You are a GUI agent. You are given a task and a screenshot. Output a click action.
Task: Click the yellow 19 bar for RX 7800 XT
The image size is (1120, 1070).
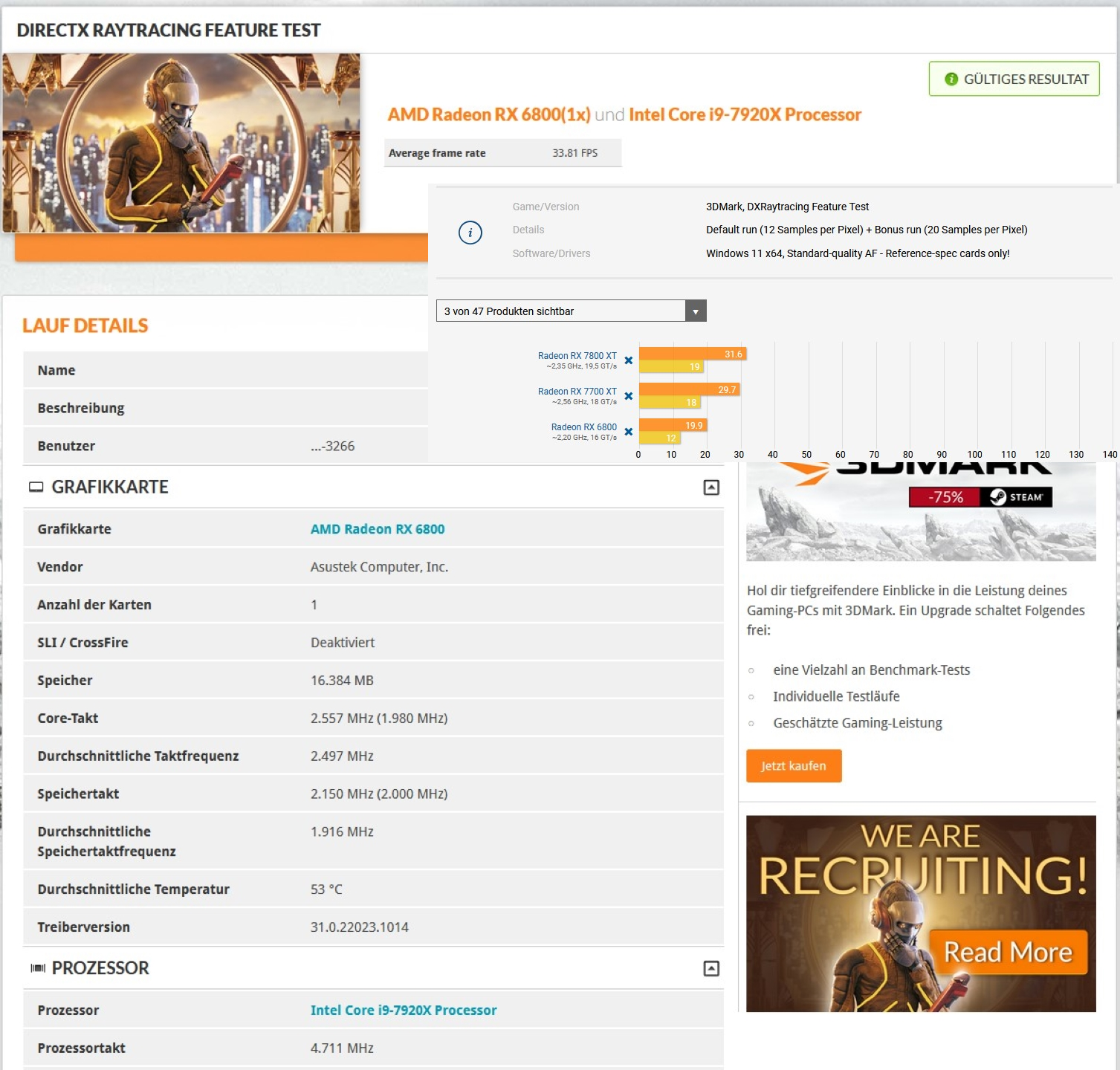(671, 366)
